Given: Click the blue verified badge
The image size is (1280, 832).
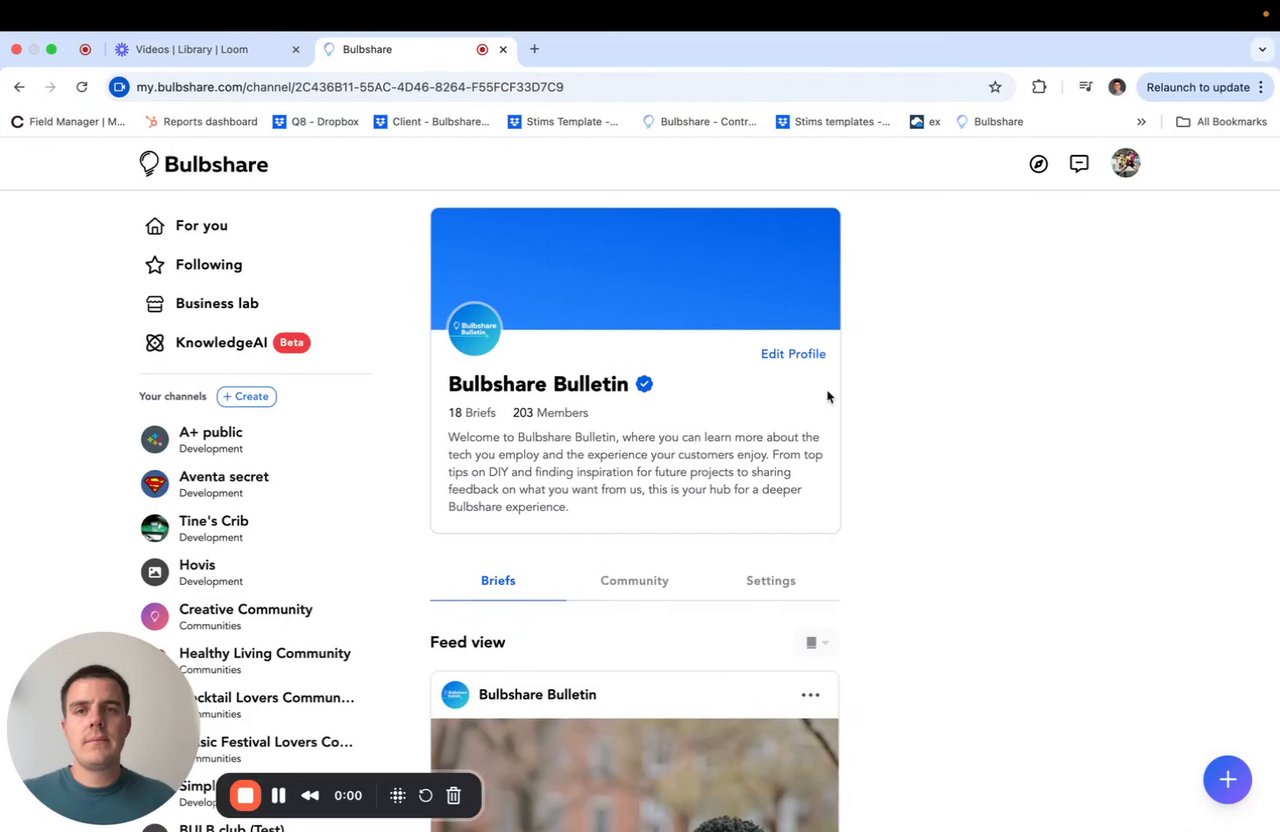Looking at the screenshot, I should point(644,384).
